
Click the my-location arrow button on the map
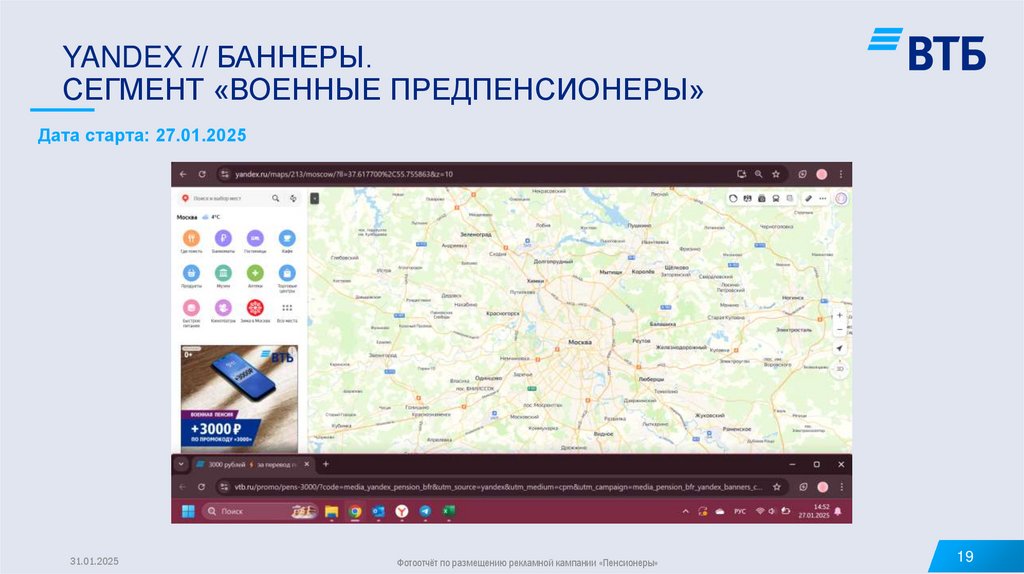(840, 349)
